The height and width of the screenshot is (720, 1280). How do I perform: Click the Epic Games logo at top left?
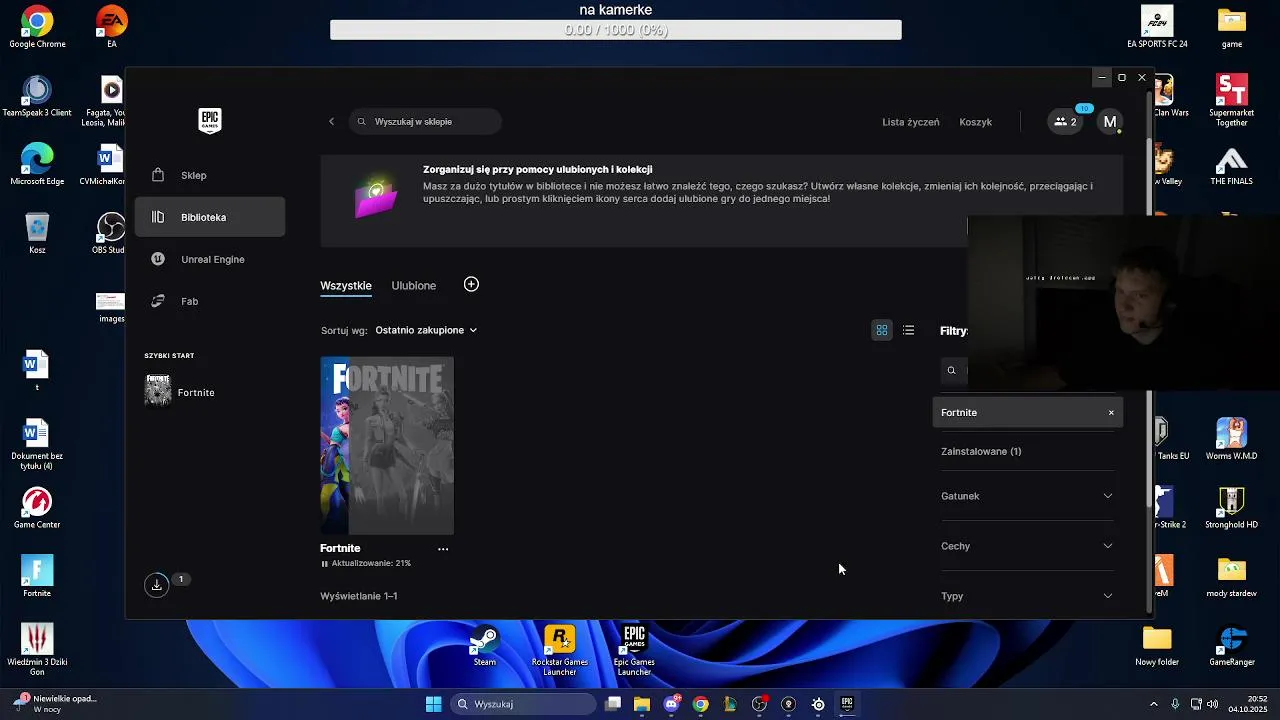[x=209, y=121]
